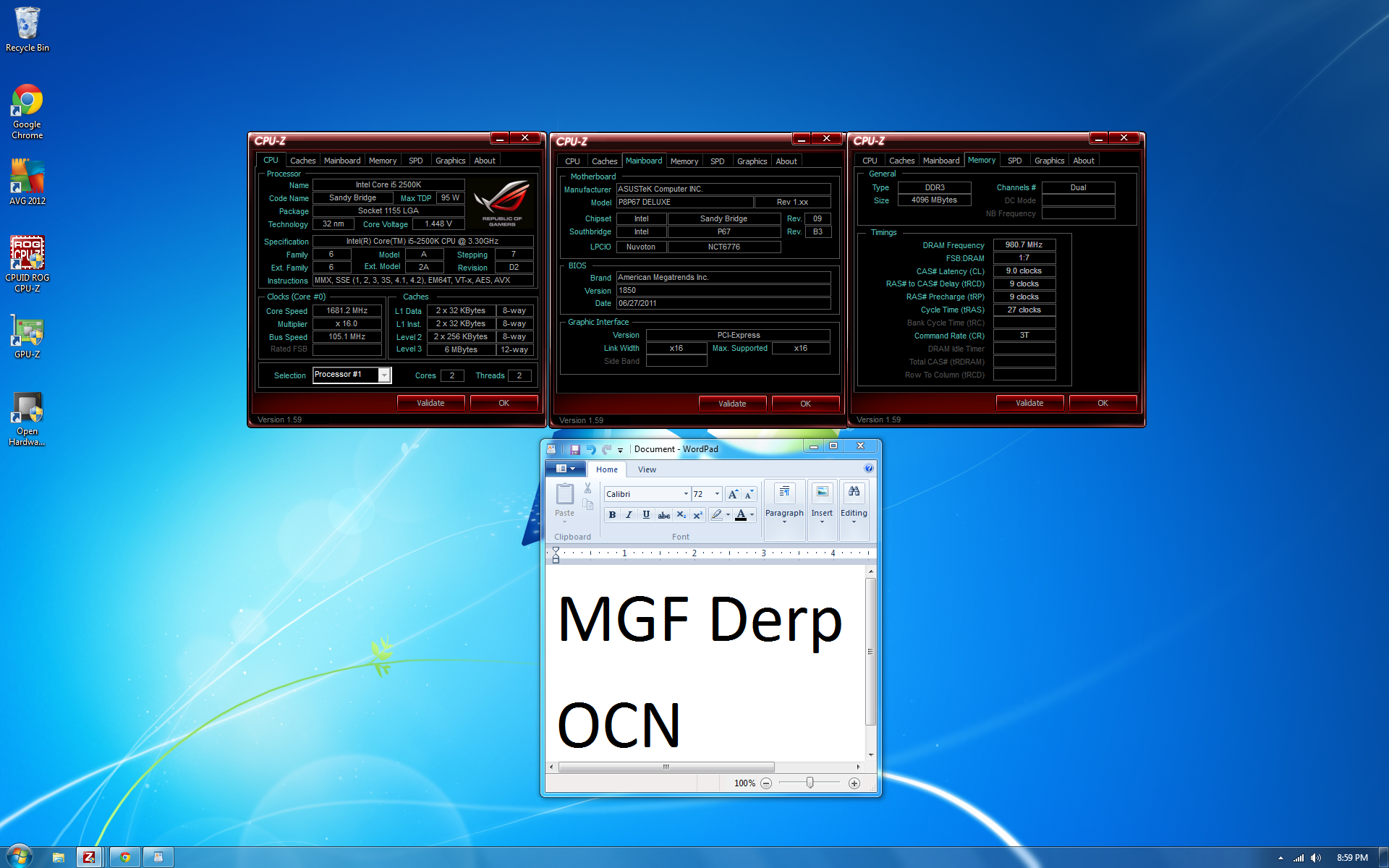Click Validate in the Memory CPU-Z window
Viewport: 1389px width, 868px height.
pyautogui.click(x=1029, y=403)
